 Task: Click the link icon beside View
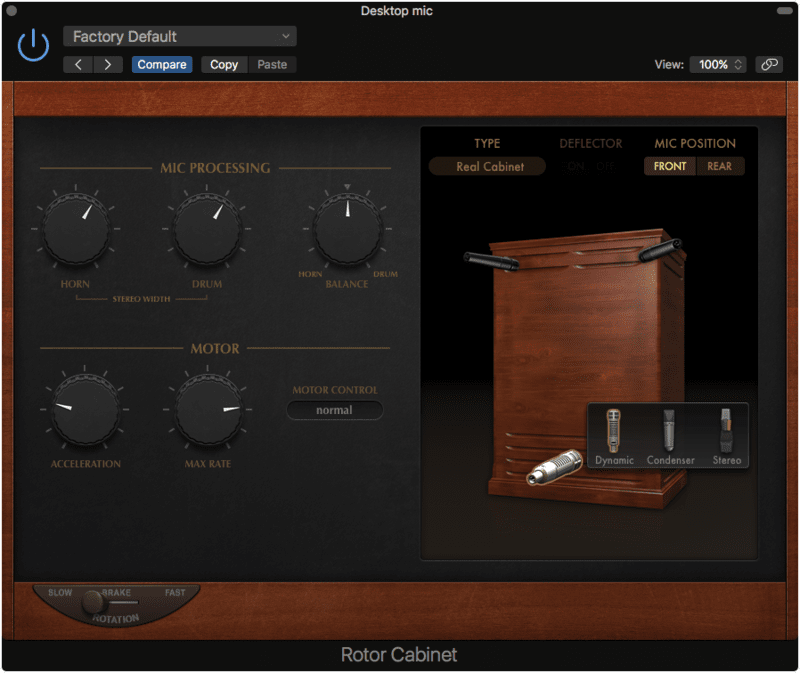pos(768,64)
